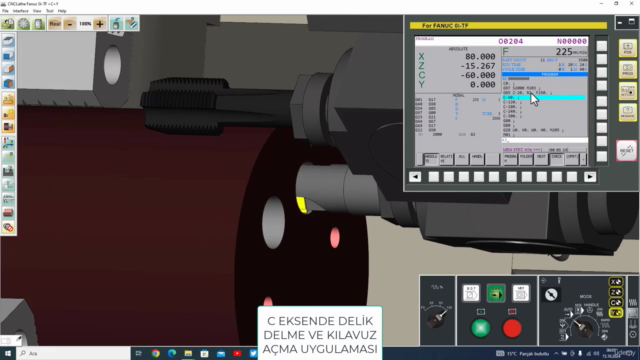This screenshot has width=640, height=360.
Task: Click the right arrow soft key below the screen
Action: tap(590, 177)
